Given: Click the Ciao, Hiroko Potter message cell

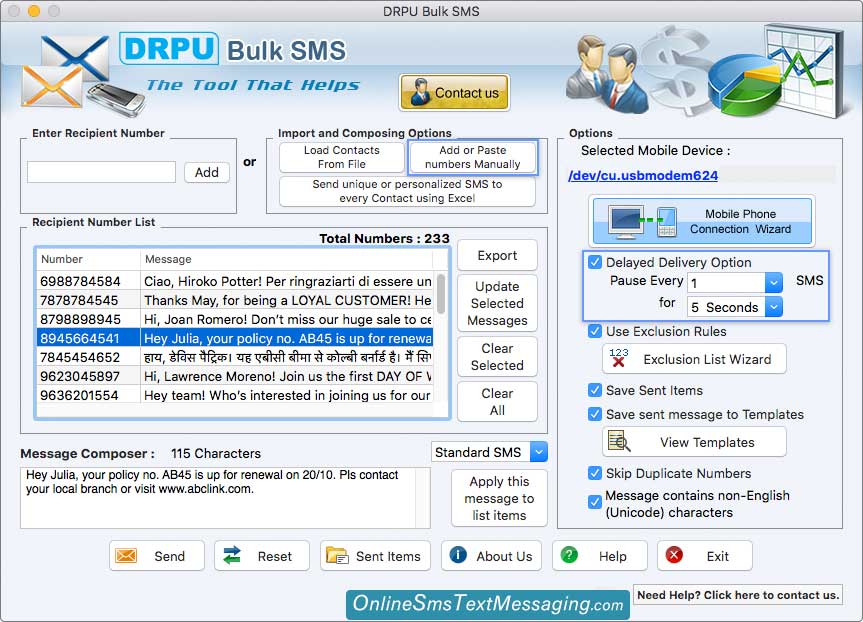Looking at the screenshot, I should tap(287, 281).
